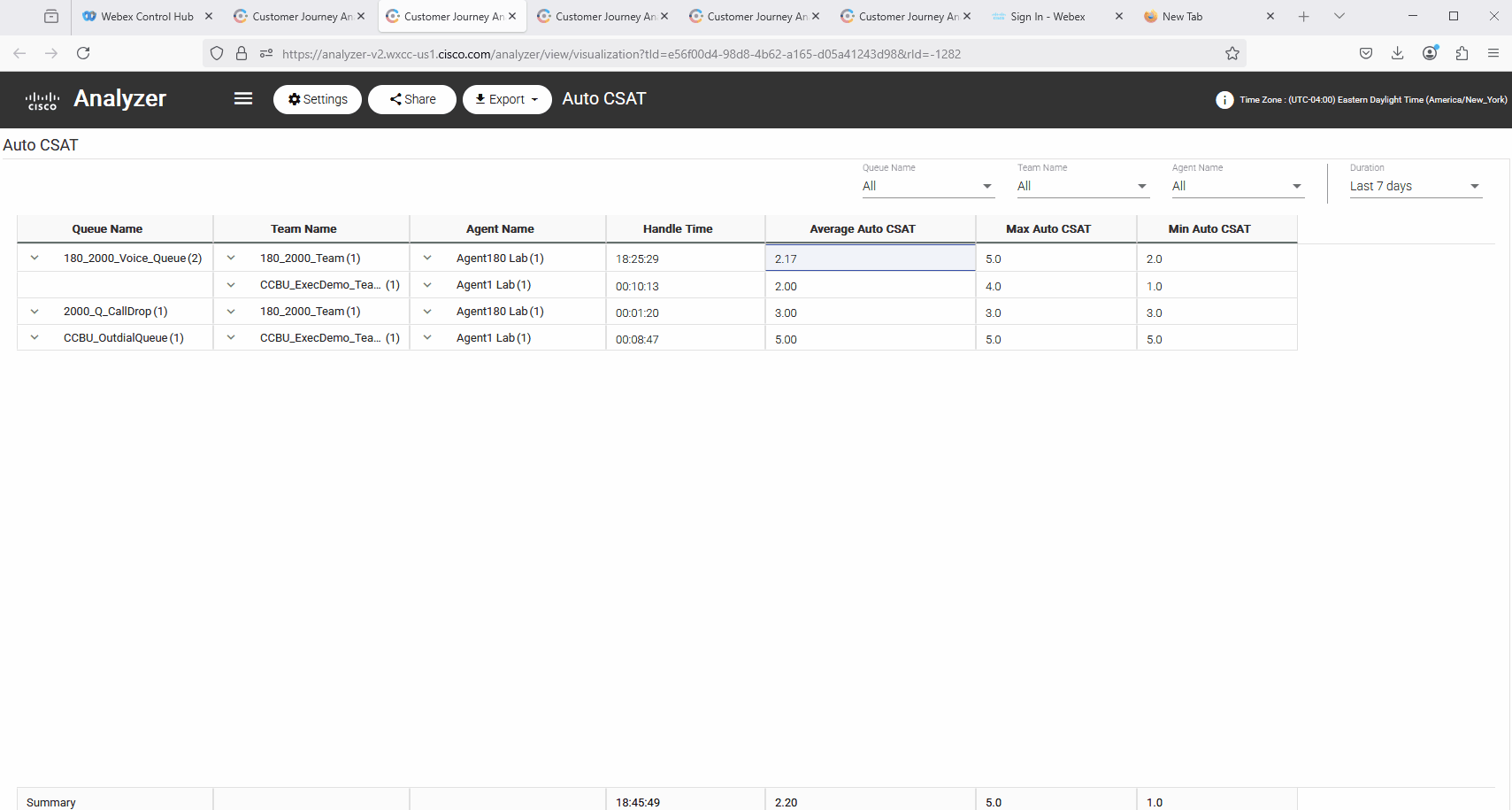Click the Share button
The image size is (1512, 810).
(412, 99)
